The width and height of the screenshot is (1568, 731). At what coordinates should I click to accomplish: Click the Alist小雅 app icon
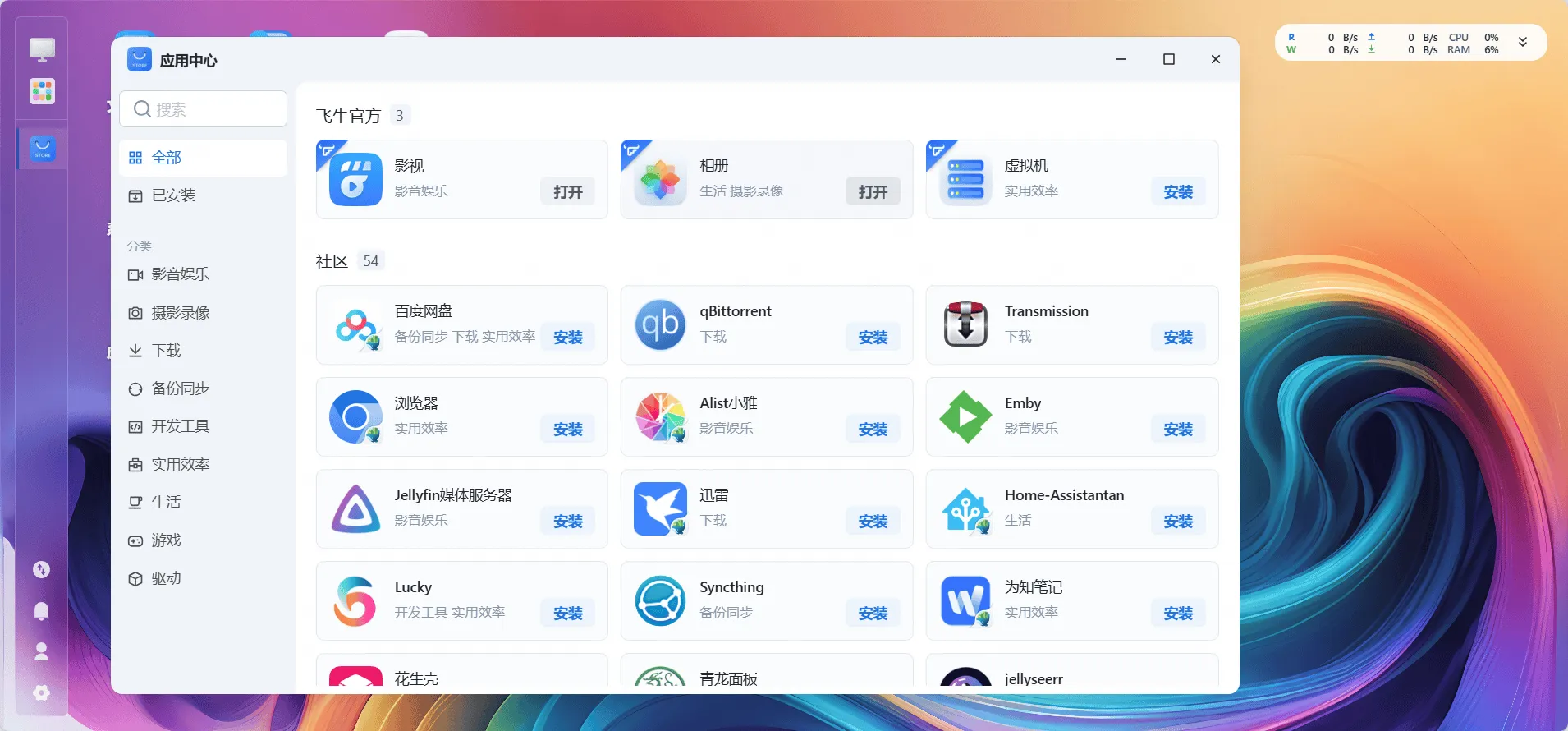pos(661,417)
